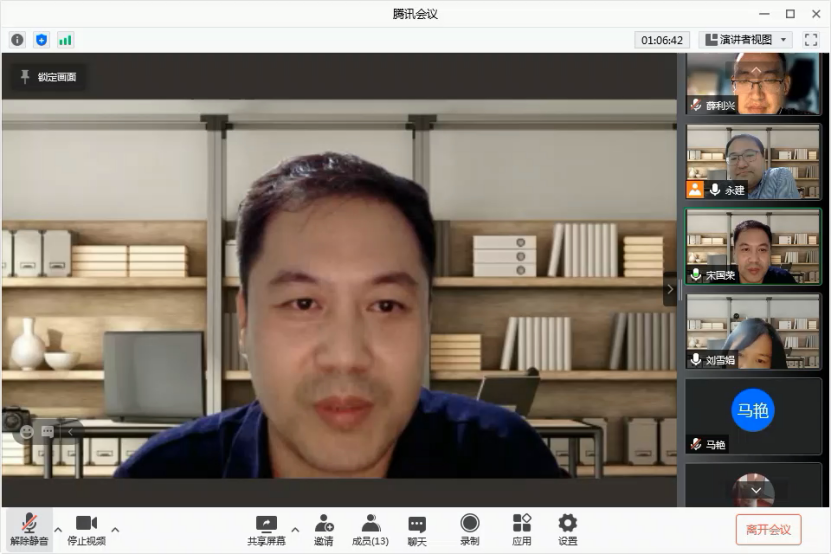Expand audio options arrow beside 解除静音

click(58, 529)
